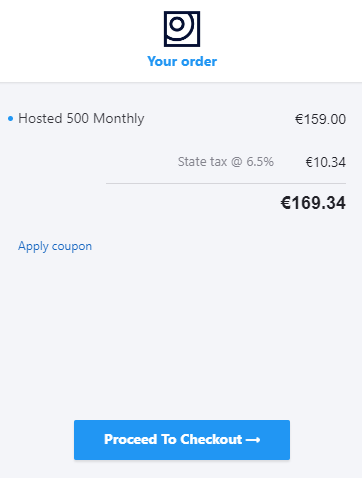Click the word Hosted in the line item
Screen dimensions: 362x478
point(40,118)
